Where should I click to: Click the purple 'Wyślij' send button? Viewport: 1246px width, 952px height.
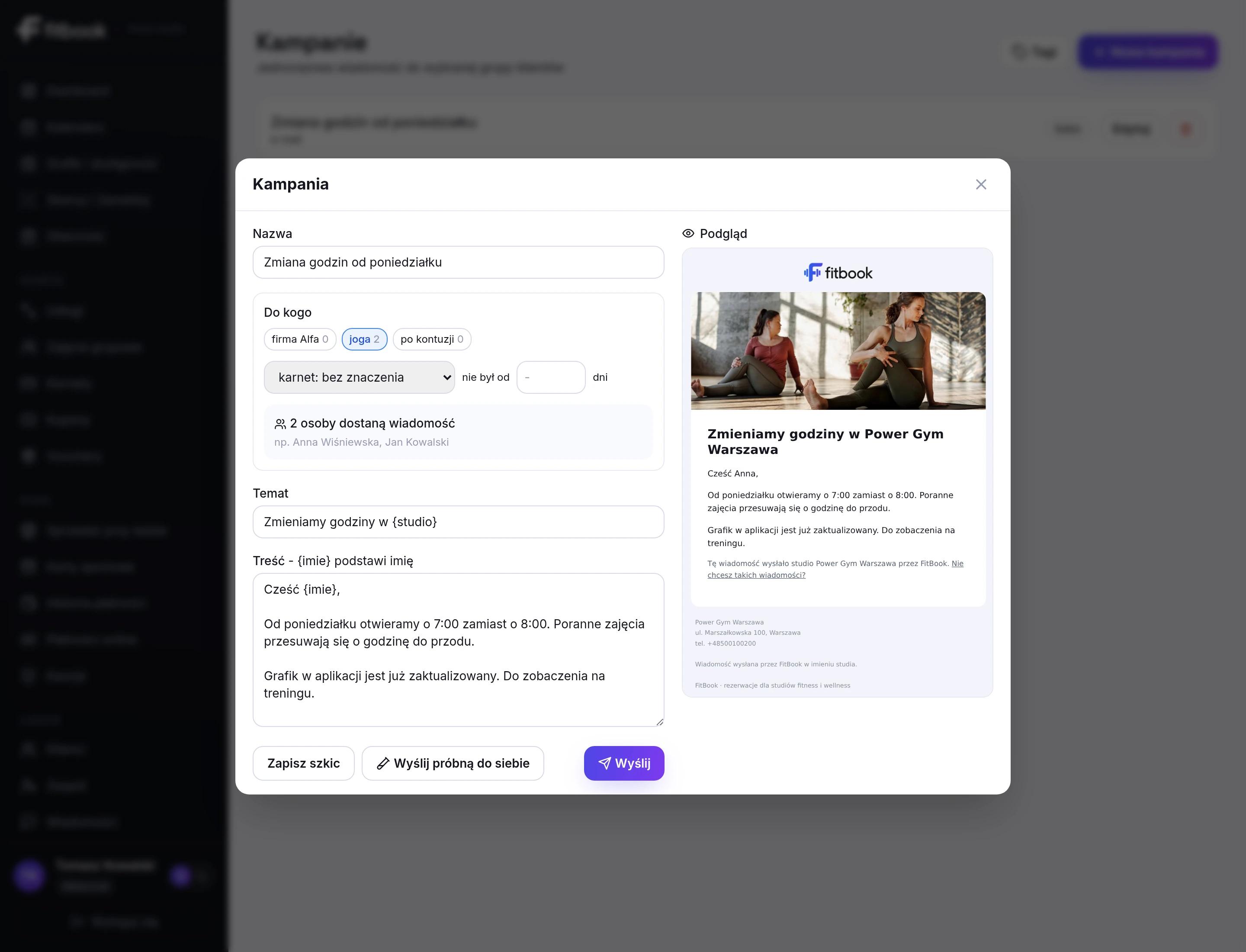pos(624,763)
